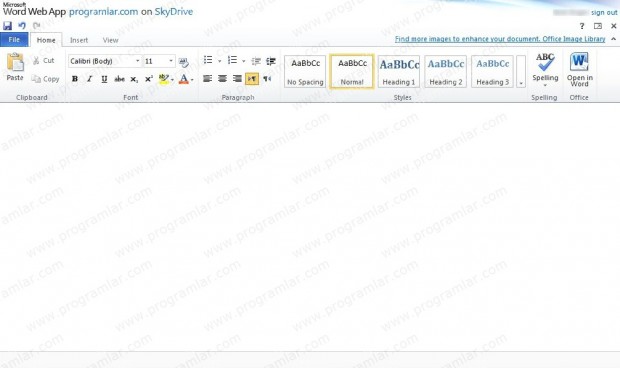This screenshot has height=368, width=620.
Task: Toggle underline formatting
Action: coord(104,79)
